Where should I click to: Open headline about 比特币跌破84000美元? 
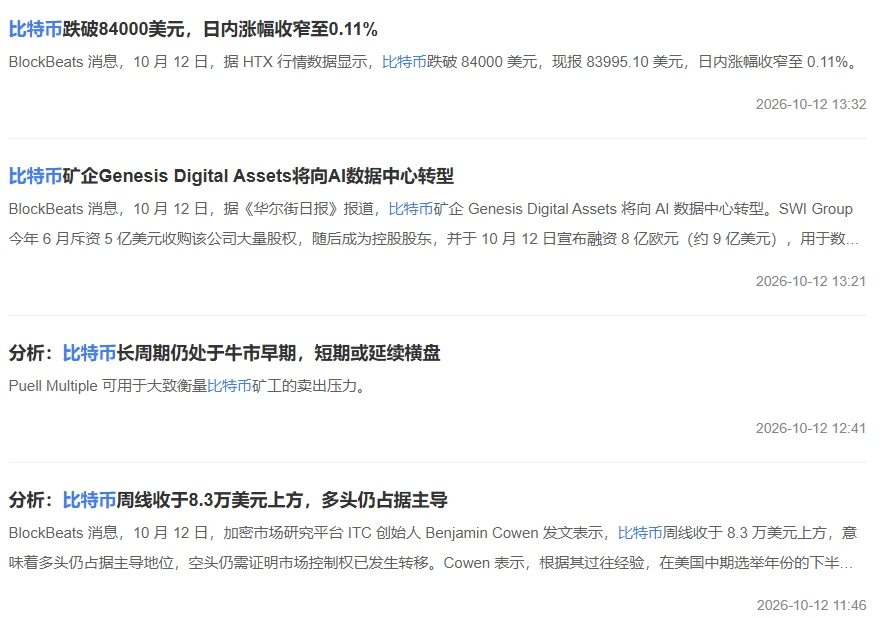193,29
